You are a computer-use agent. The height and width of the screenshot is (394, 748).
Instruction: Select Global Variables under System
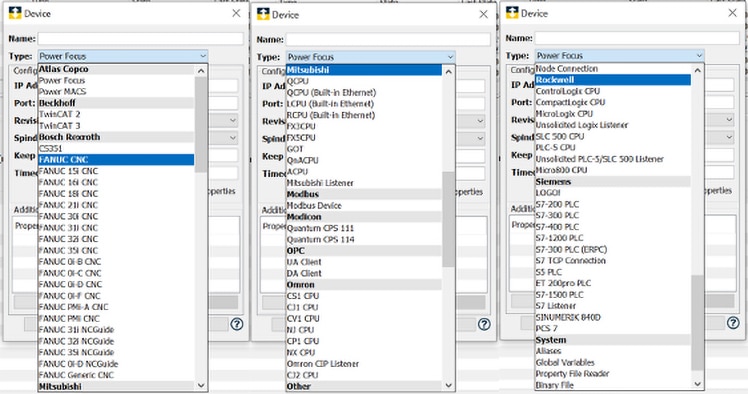pos(565,363)
